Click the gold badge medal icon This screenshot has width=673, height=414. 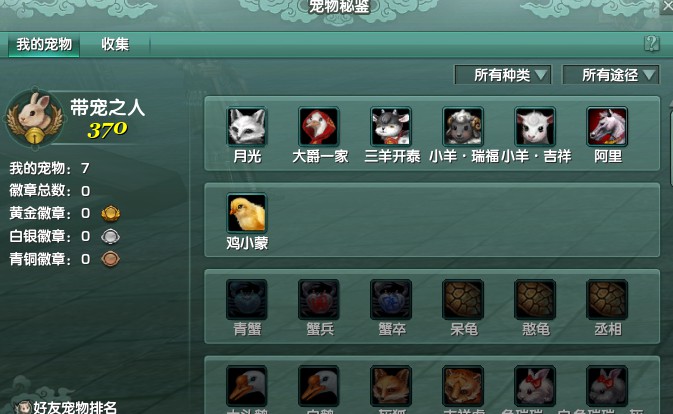tap(111, 213)
